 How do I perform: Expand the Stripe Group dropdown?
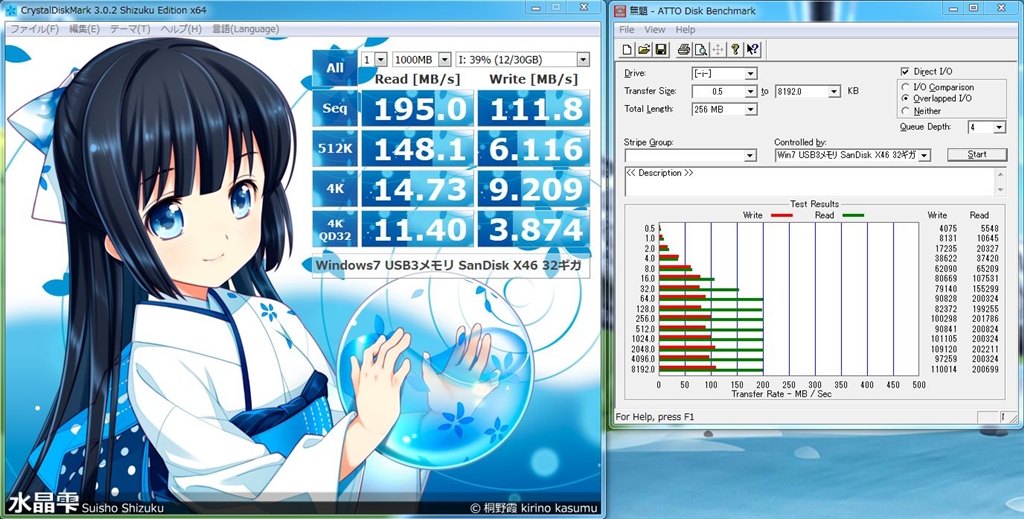tap(750, 155)
